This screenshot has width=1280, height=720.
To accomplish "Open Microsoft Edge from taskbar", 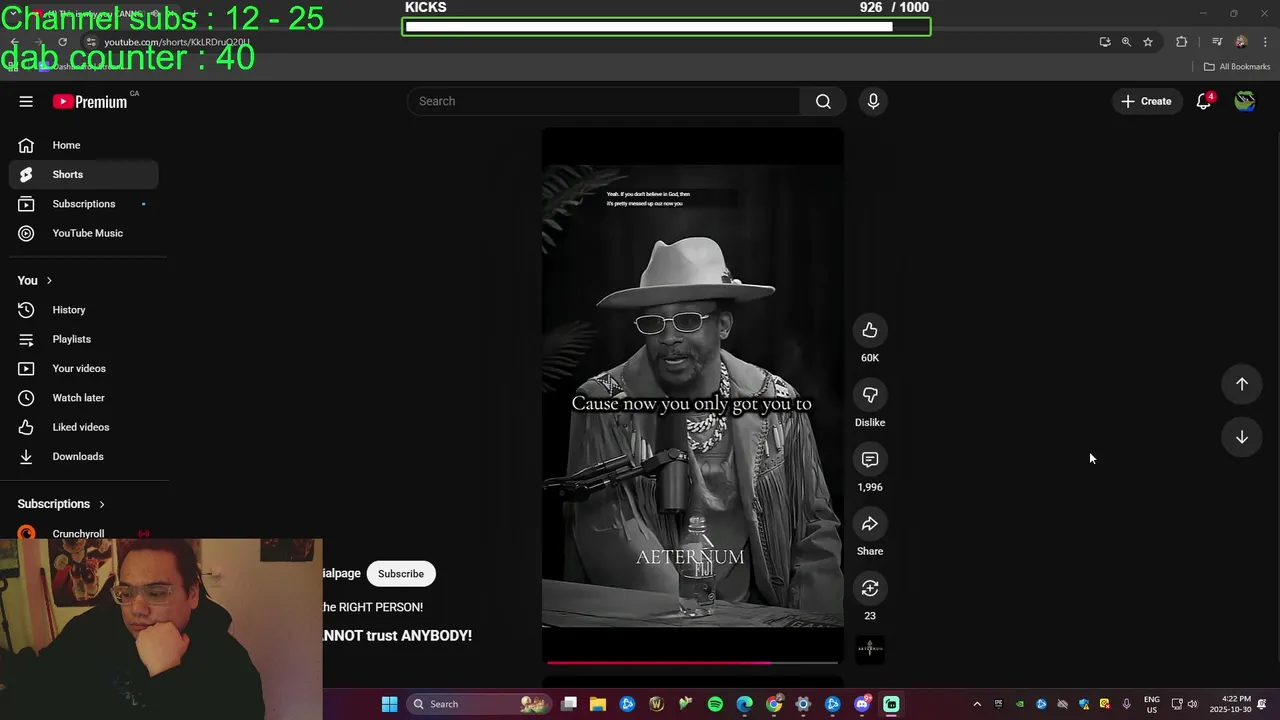I will pos(744,704).
